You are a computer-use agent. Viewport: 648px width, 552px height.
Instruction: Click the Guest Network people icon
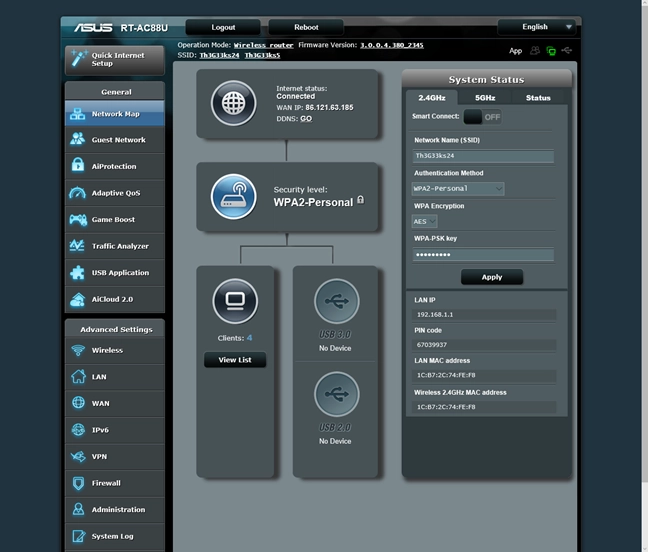click(77, 139)
